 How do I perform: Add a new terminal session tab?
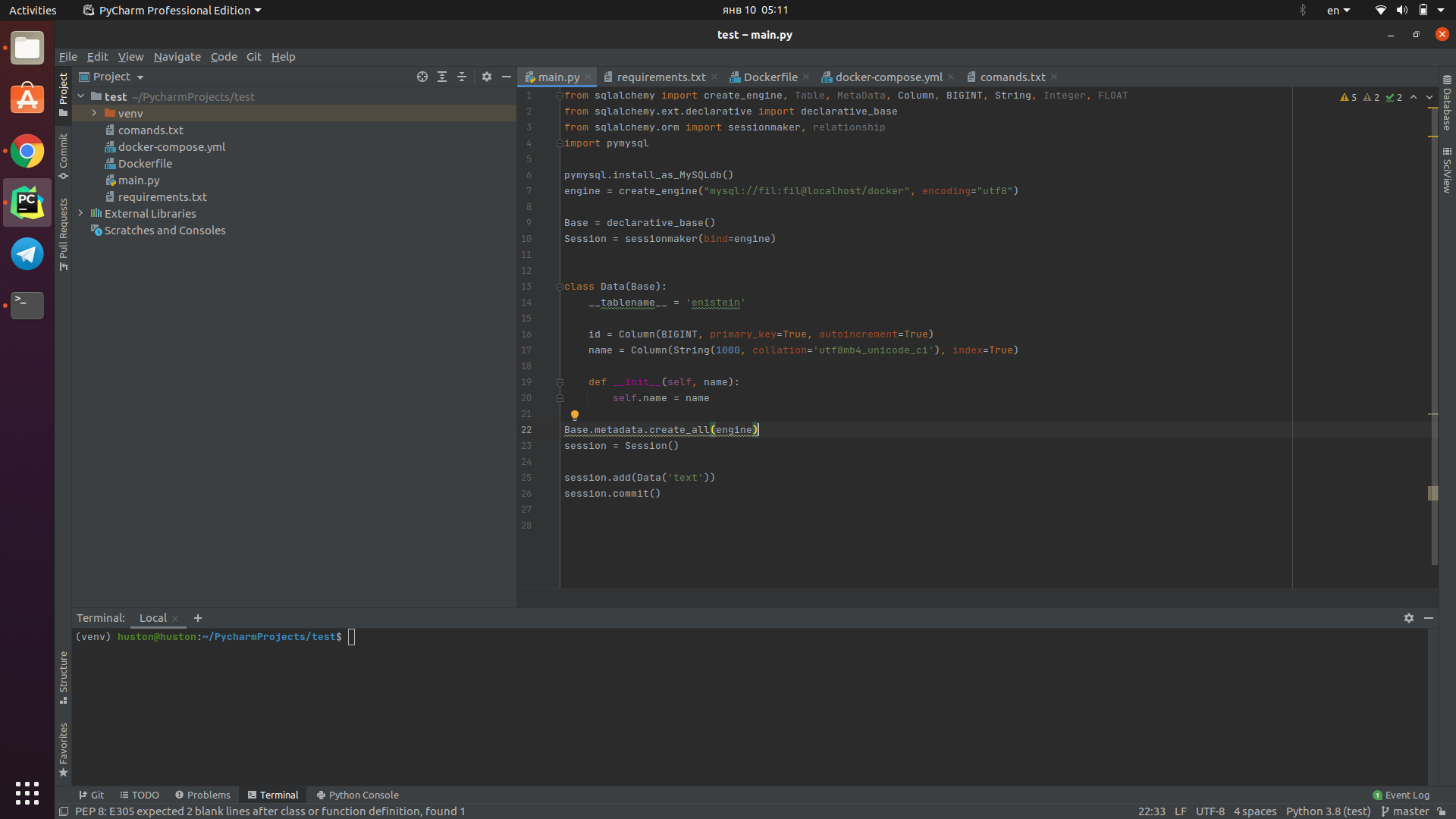pyautogui.click(x=198, y=618)
